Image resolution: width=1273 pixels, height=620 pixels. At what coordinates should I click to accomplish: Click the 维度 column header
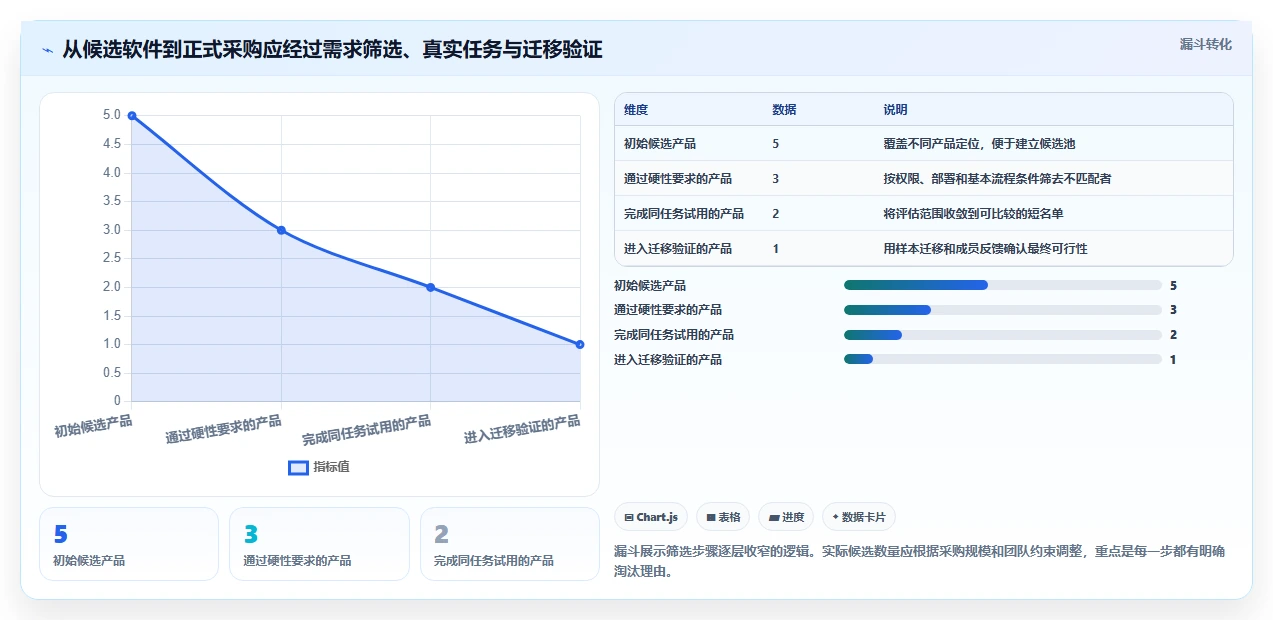(x=636, y=110)
